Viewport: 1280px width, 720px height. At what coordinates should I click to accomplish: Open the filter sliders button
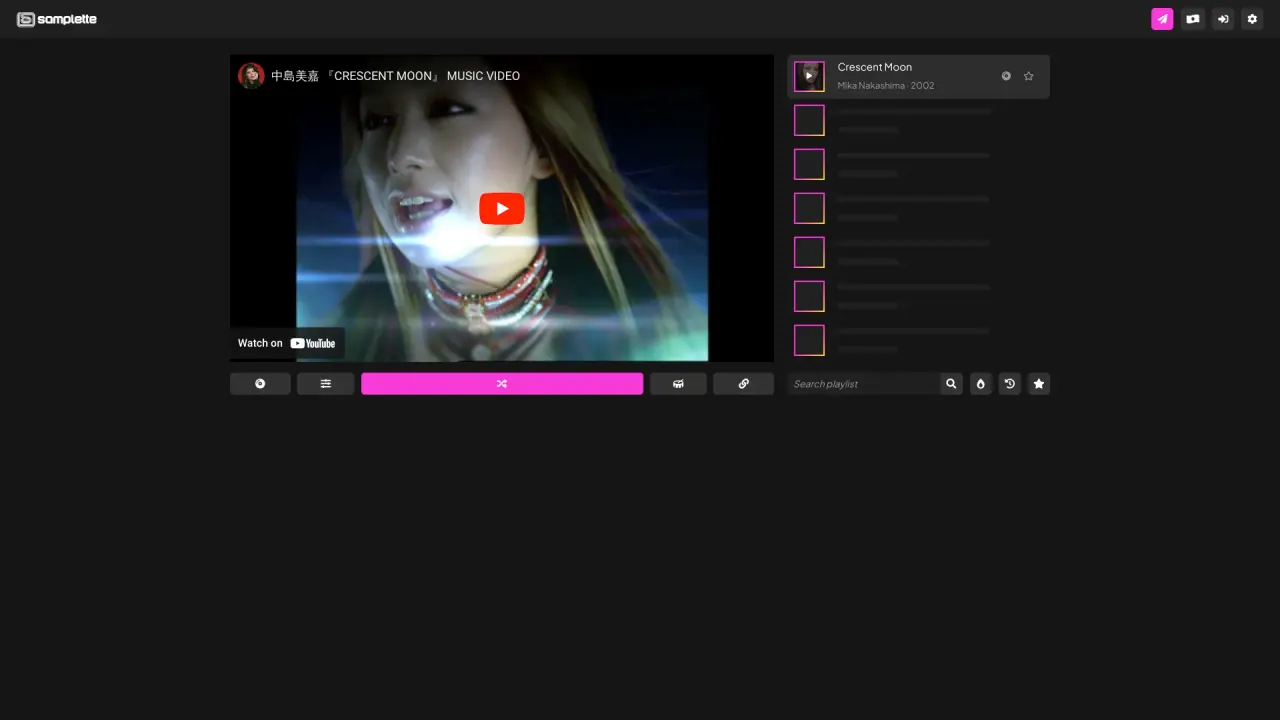pos(326,384)
